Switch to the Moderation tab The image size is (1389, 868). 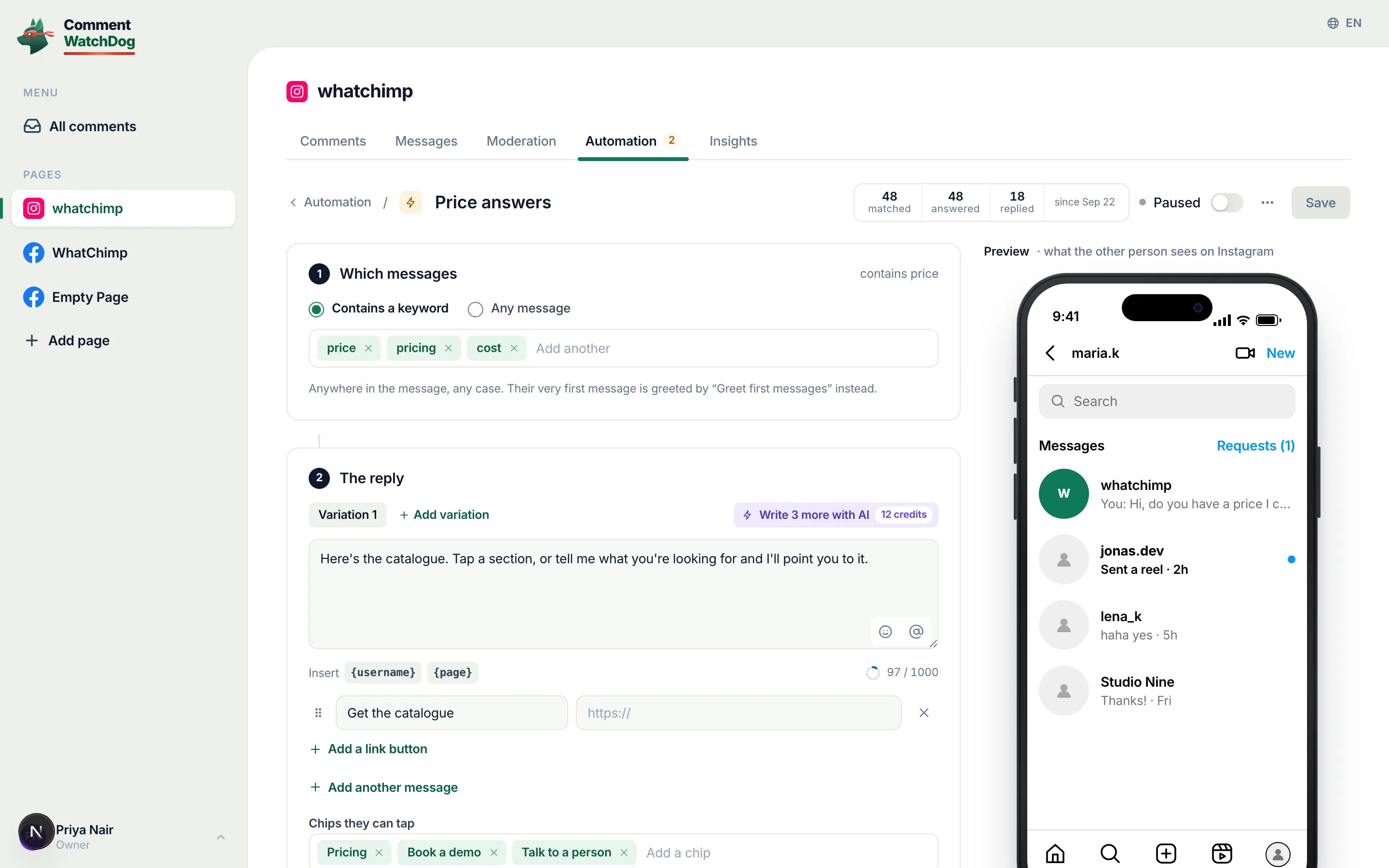(x=521, y=141)
